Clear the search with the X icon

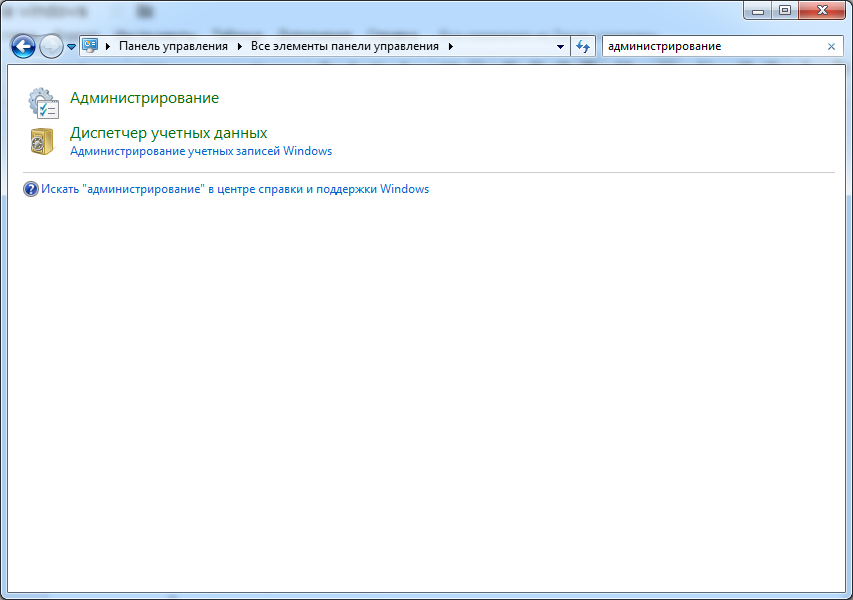coord(831,46)
